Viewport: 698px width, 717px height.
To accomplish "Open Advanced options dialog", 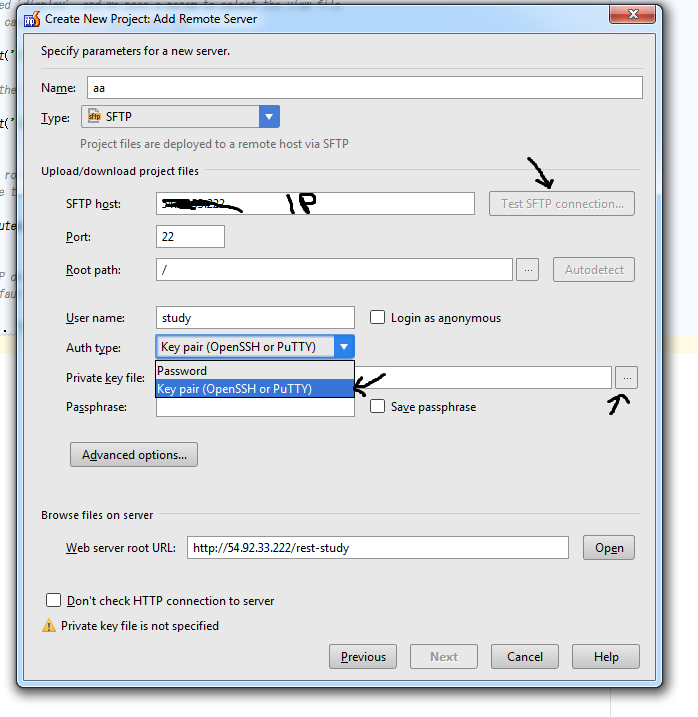I will pos(134,455).
